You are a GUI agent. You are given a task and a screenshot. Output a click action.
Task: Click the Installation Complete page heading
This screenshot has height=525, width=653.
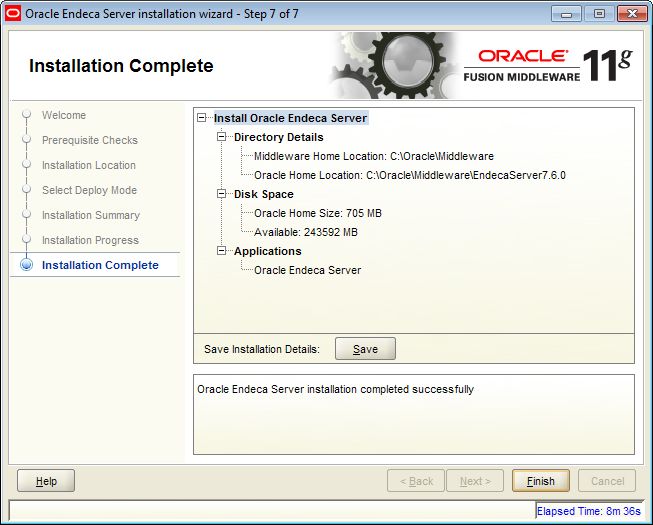pos(121,66)
